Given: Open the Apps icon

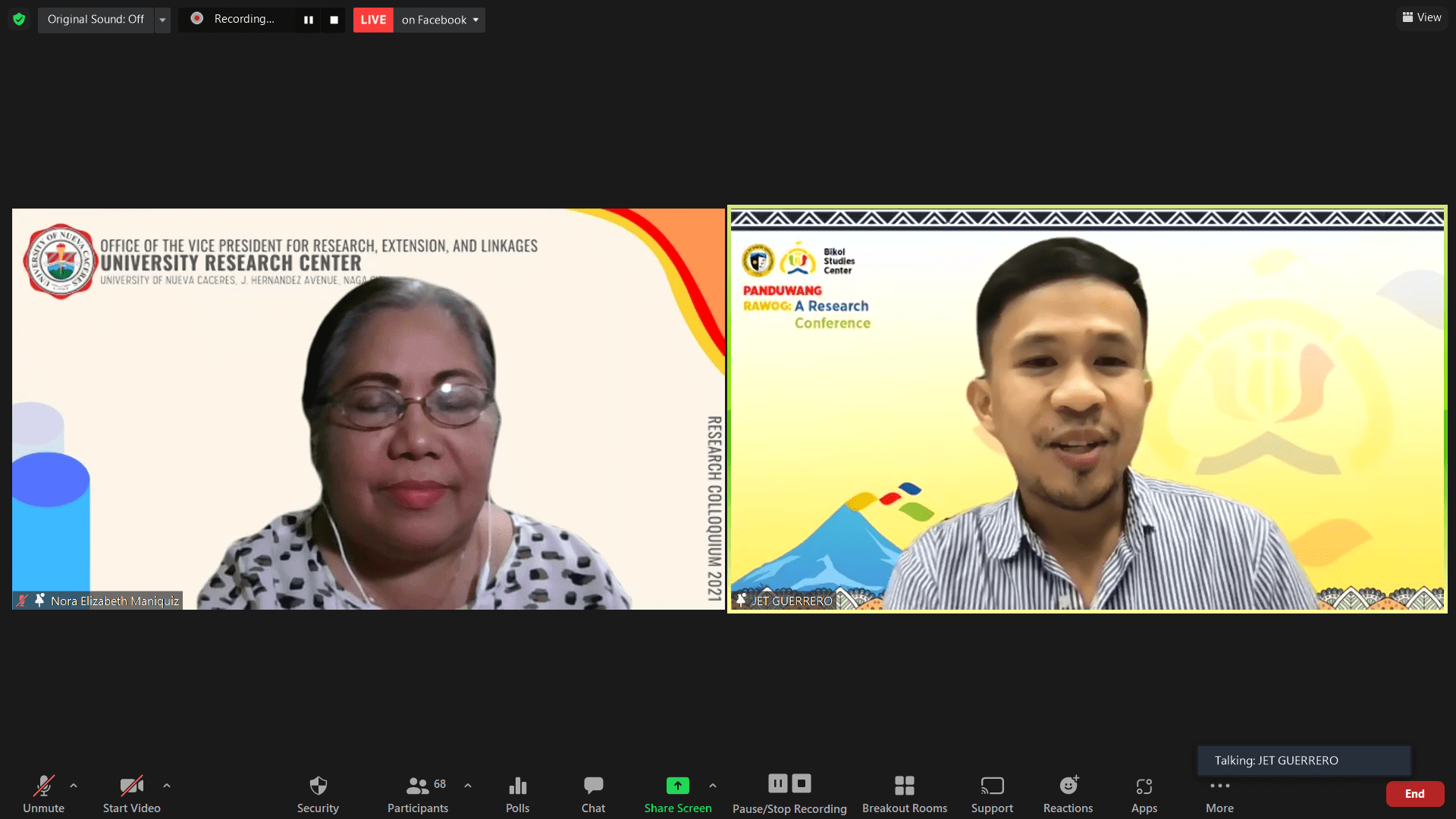Looking at the screenshot, I should point(1144,786).
